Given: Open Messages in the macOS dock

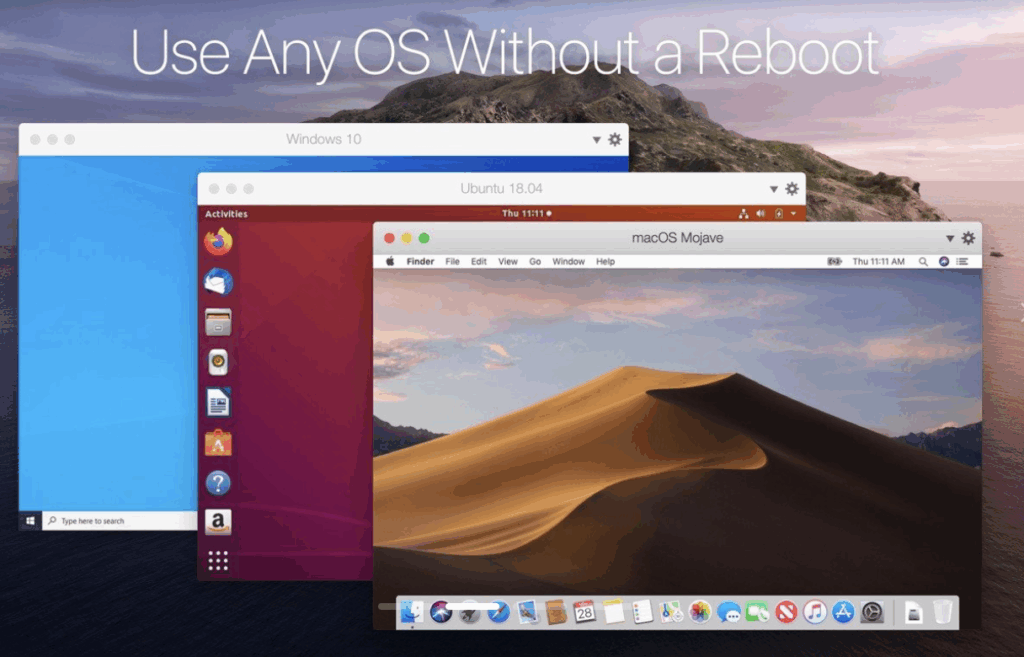Looking at the screenshot, I should (728, 613).
